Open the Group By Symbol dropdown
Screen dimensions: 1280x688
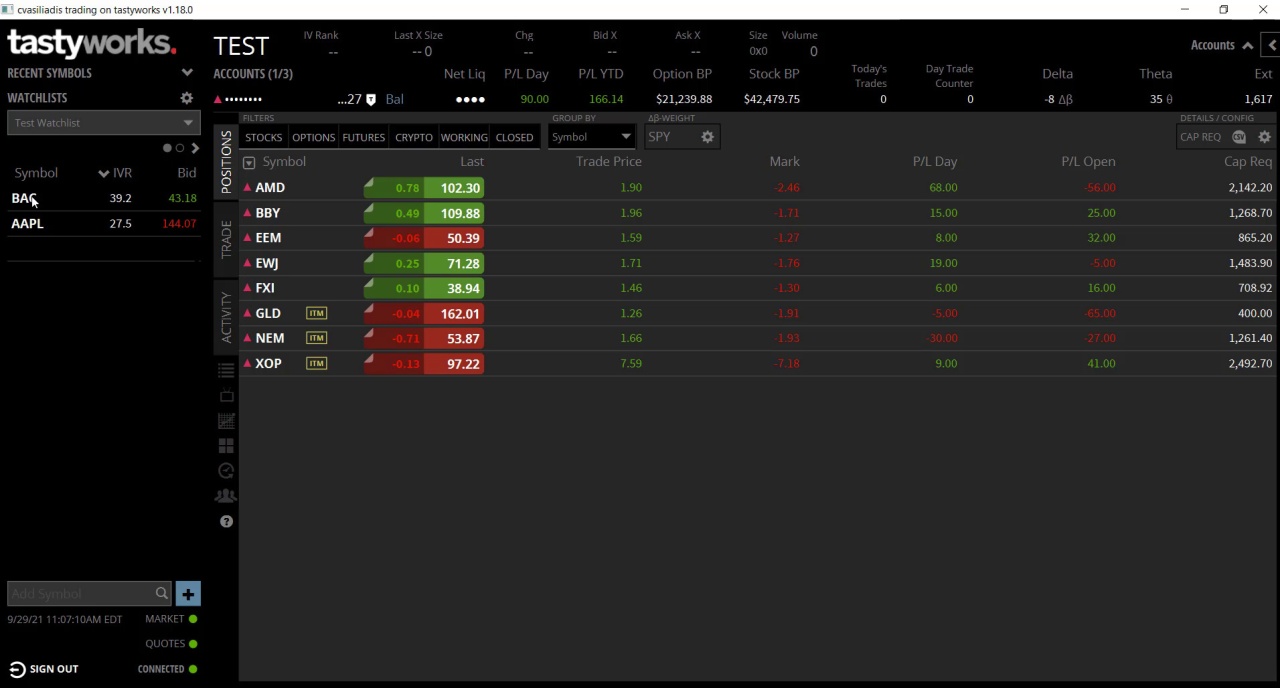pos(592,137)
